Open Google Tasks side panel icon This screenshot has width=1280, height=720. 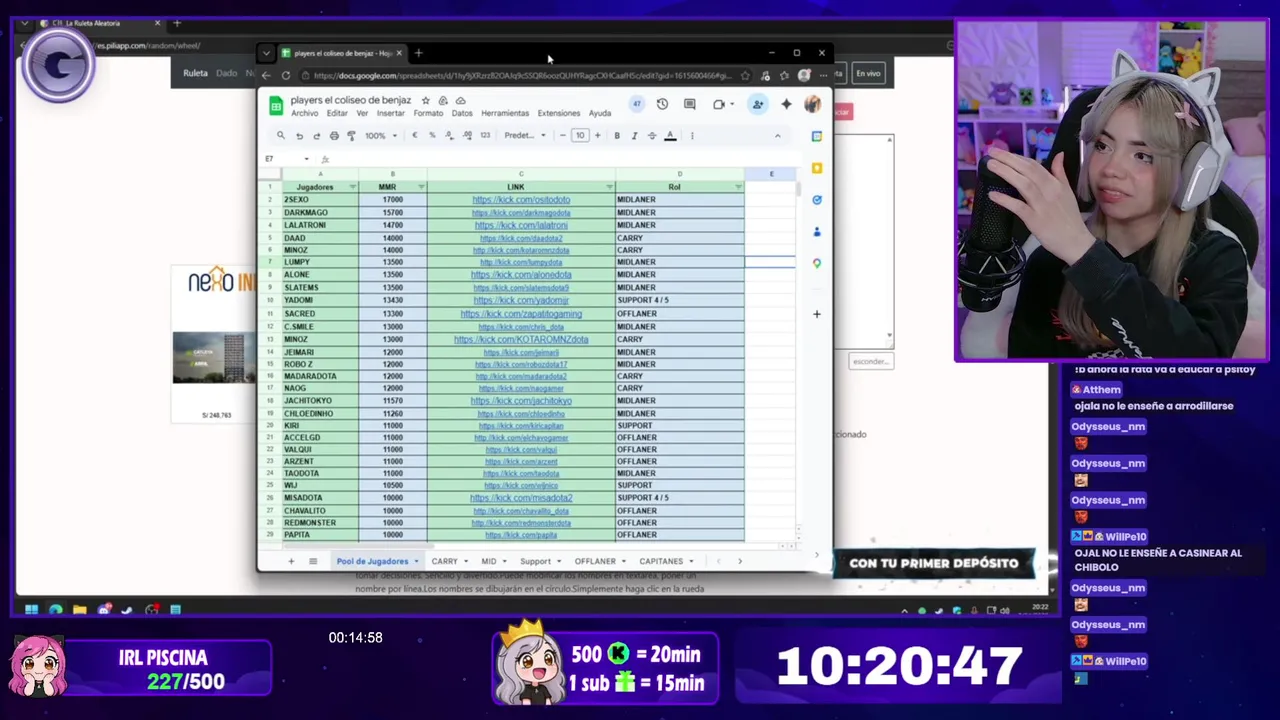point(817,200)
